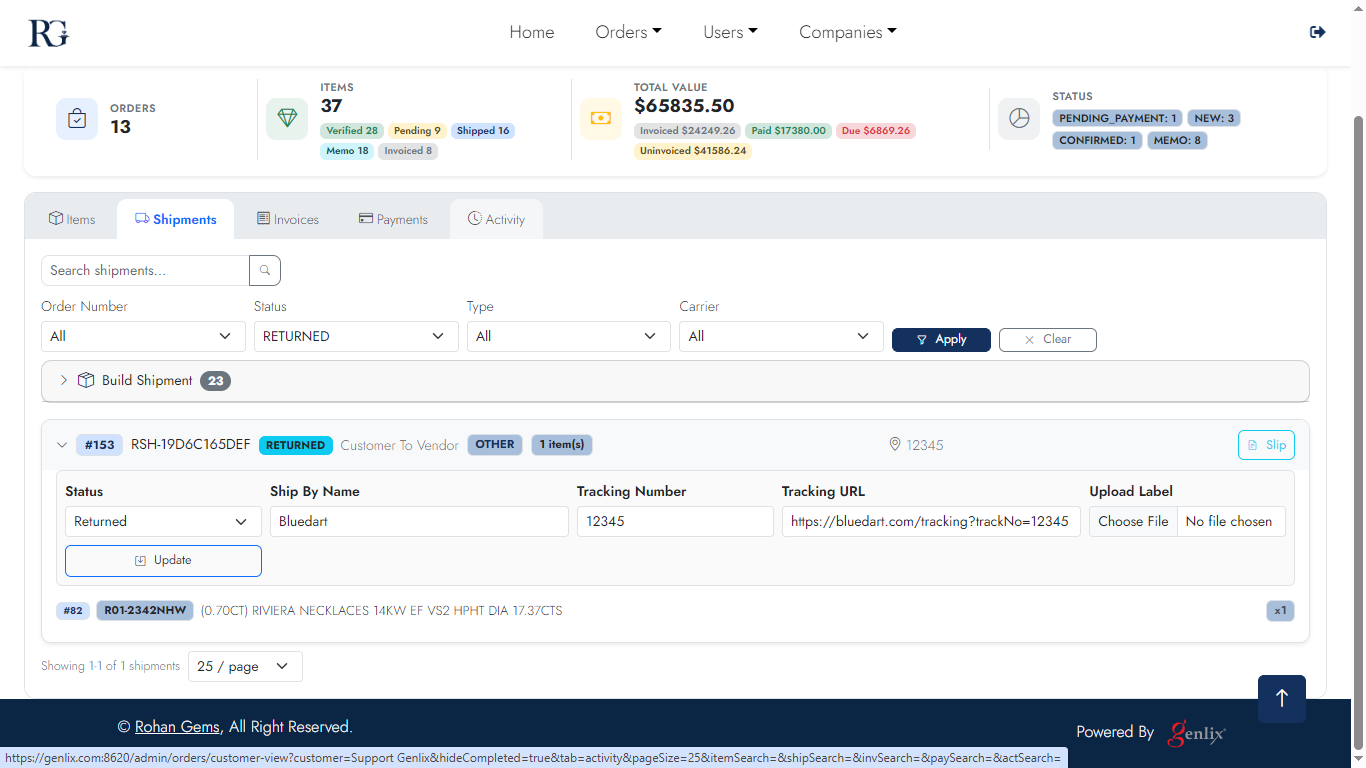Viewport: 1366px width, 768px height.
Task: Change the 25 / page size dropdown
Action: click(245, 666)
